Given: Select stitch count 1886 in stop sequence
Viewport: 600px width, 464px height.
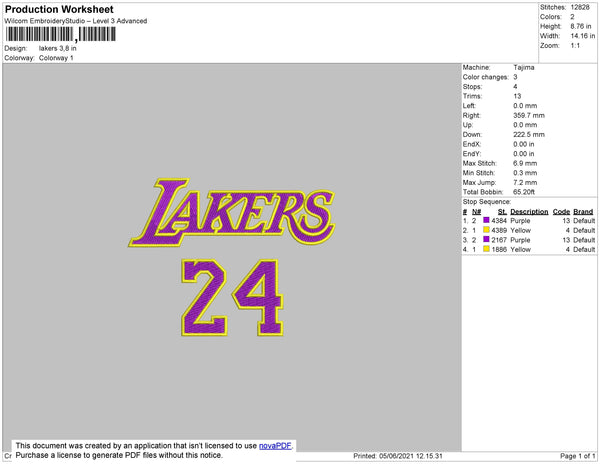Looking at the screenshot, I should tap(499, 249).
